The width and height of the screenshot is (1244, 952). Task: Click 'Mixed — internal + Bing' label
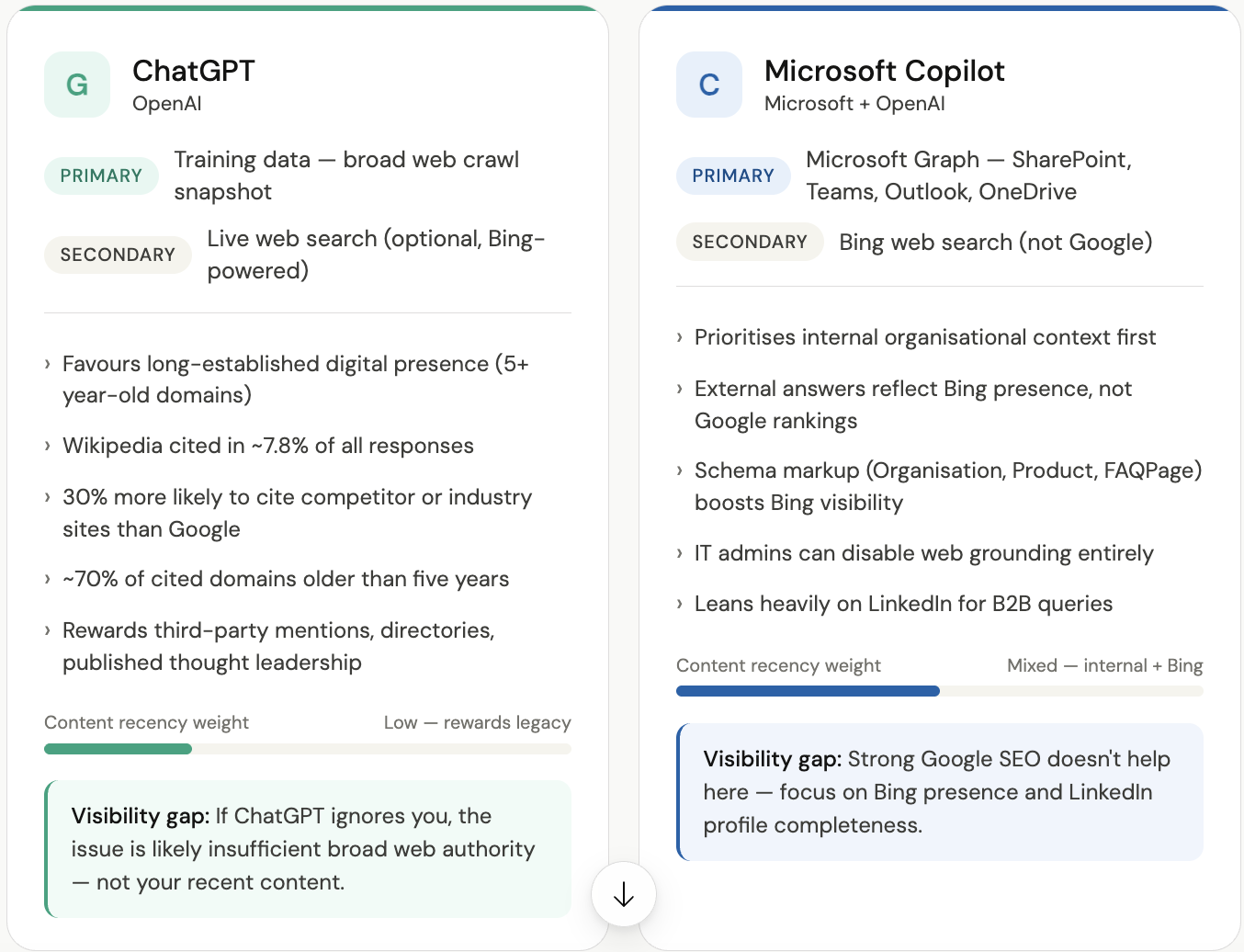click(x=1105, y=665)
